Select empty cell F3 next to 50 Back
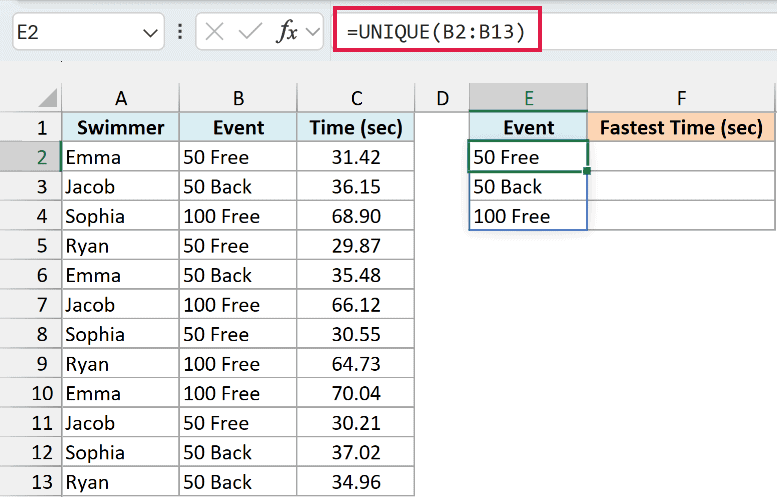777x497 pixels. click(681, 187)
